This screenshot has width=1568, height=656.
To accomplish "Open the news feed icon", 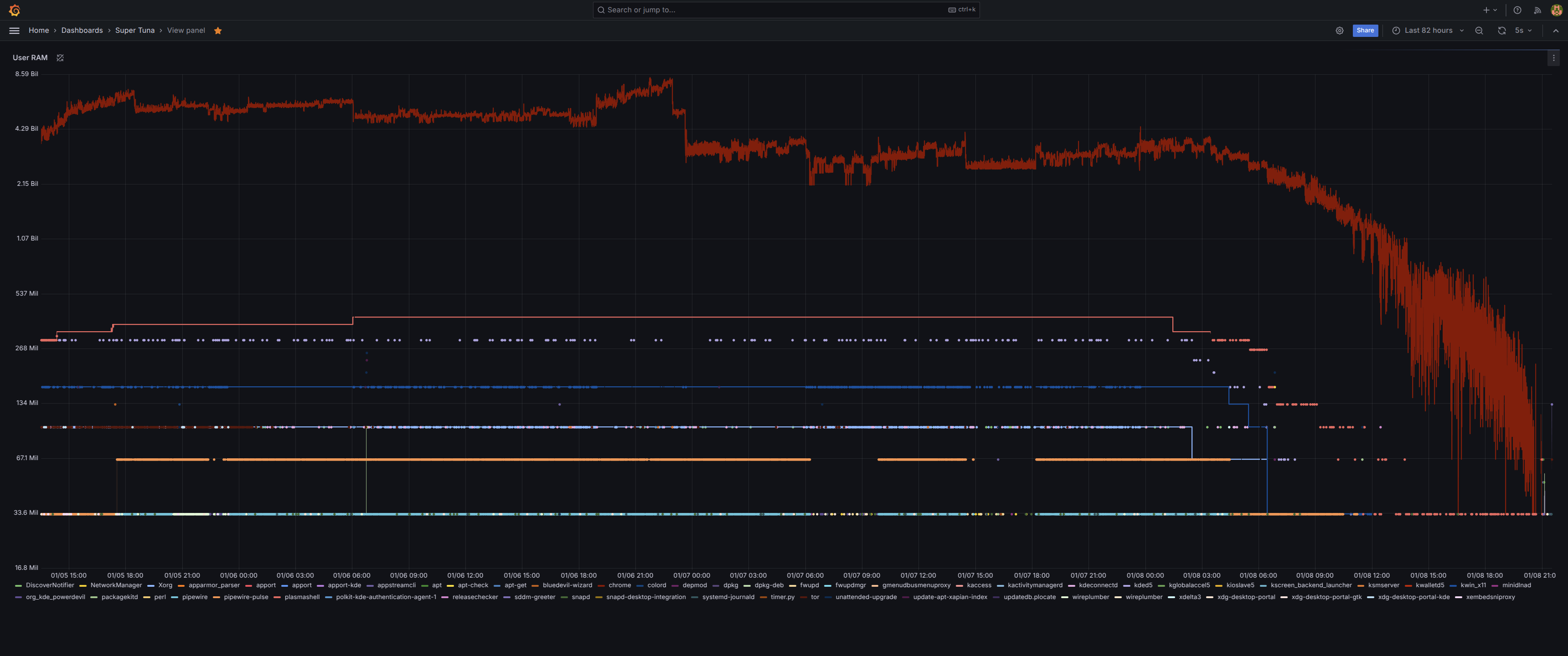I will tap(1537, 10).
